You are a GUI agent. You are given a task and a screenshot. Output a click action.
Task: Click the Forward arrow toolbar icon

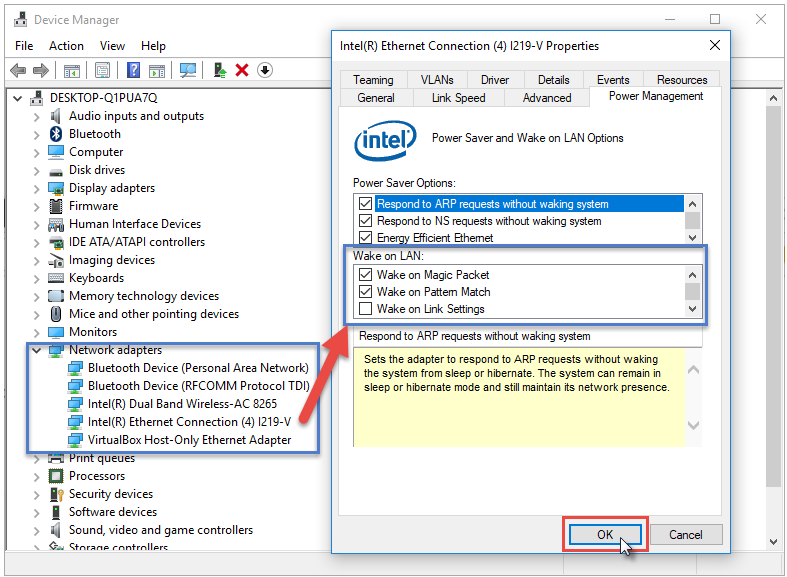point(41,70)
